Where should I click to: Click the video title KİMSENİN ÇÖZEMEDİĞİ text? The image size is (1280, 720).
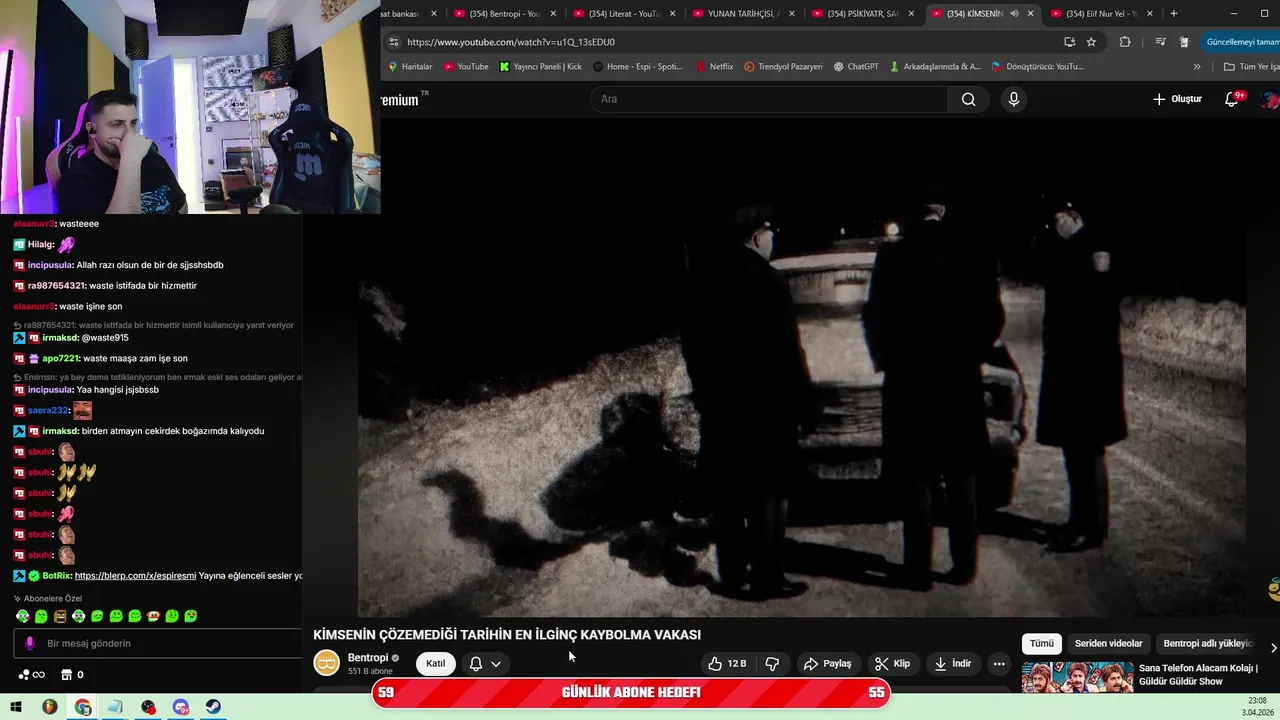pyautogui.click(x=506, y=635)
